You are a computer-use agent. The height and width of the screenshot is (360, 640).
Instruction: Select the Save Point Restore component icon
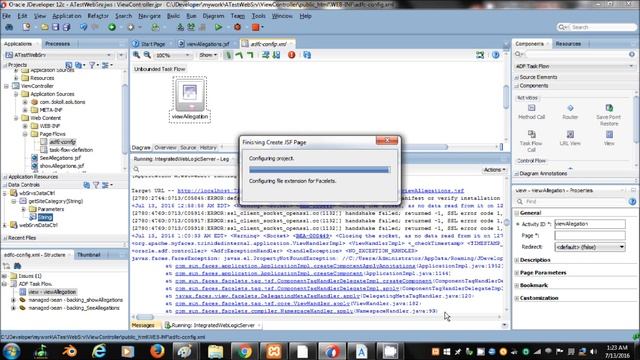click(x=609, y=108)
